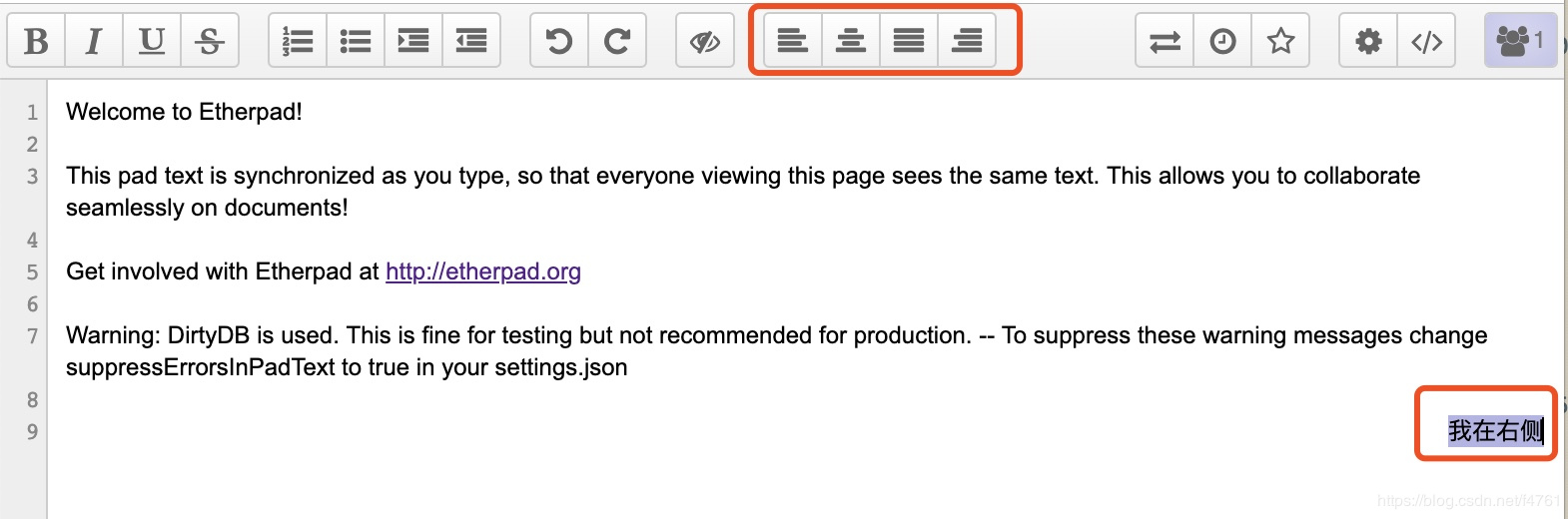Toggle underline formatting
This screenshot has height=519, width=1568.
click(x=152, y=41)
